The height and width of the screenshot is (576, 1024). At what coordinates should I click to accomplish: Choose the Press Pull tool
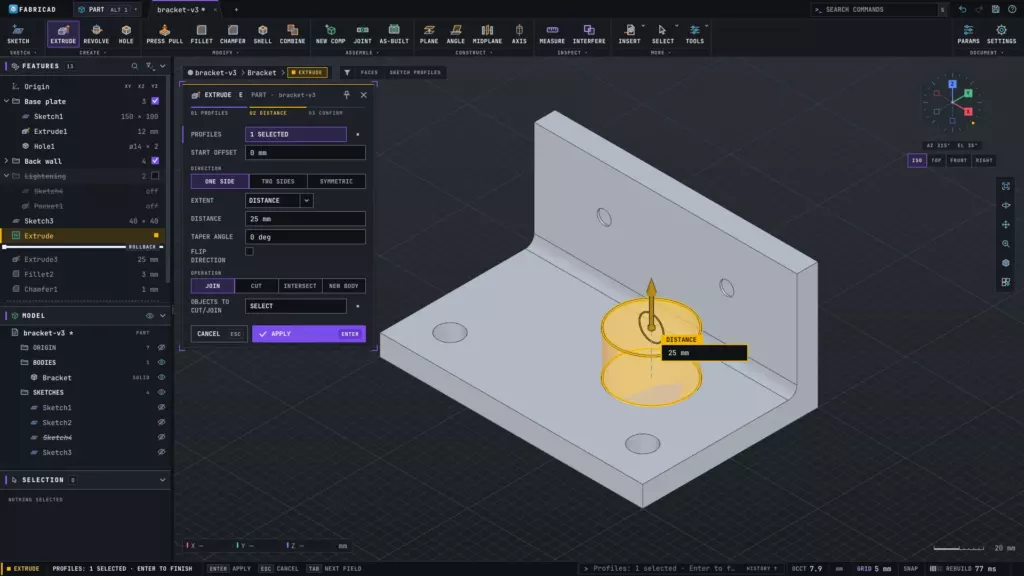click(165, 33)
